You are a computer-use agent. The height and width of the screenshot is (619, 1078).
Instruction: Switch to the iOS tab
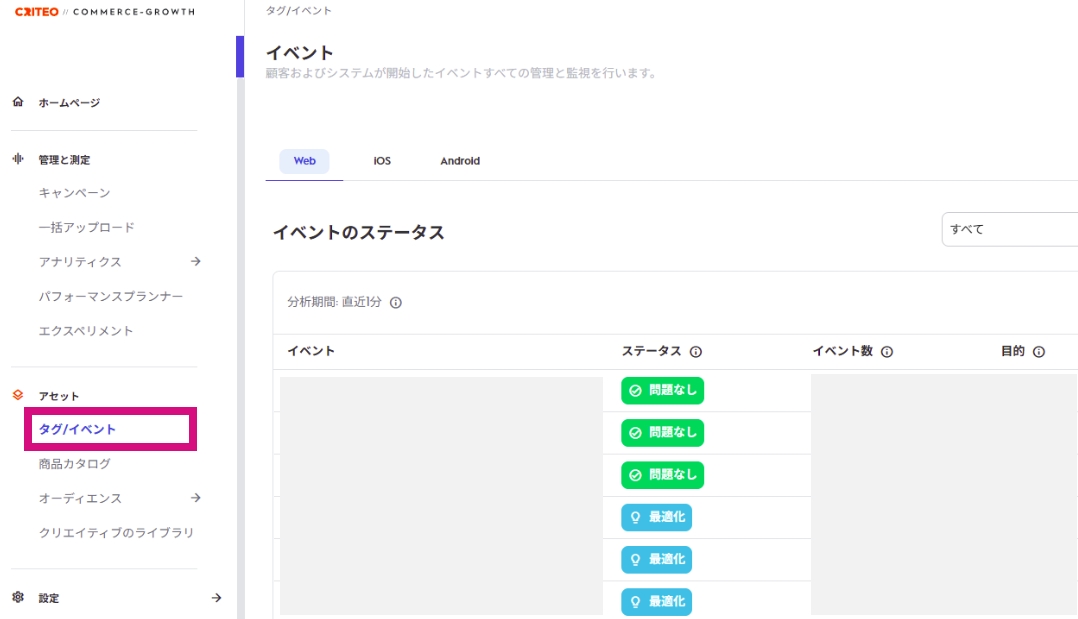coord(382,161)
